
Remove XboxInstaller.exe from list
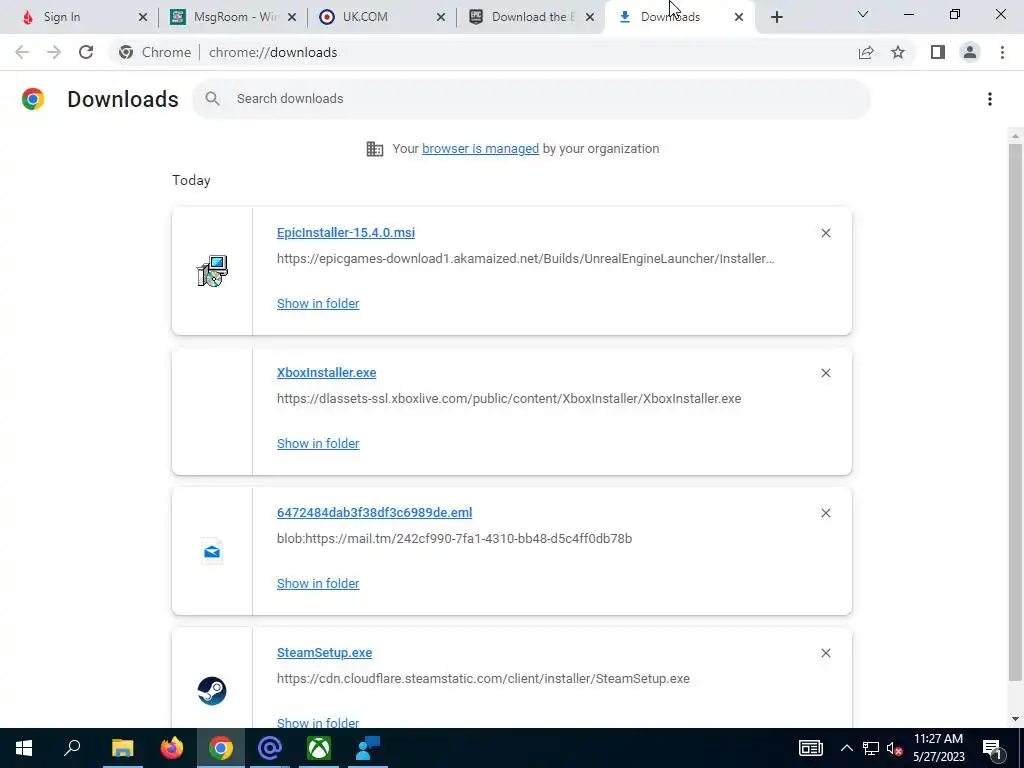(825, 373)
